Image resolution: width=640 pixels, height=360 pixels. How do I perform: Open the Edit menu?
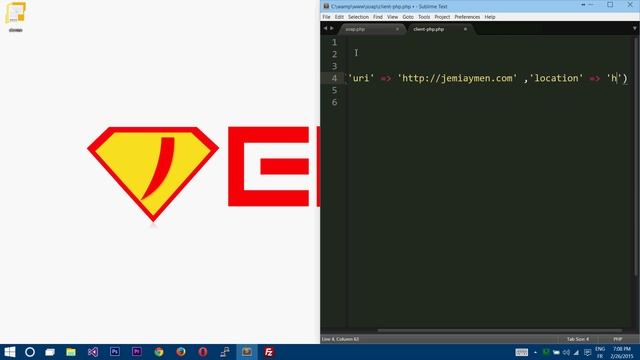pyautogui.click(x=339, y=17)
